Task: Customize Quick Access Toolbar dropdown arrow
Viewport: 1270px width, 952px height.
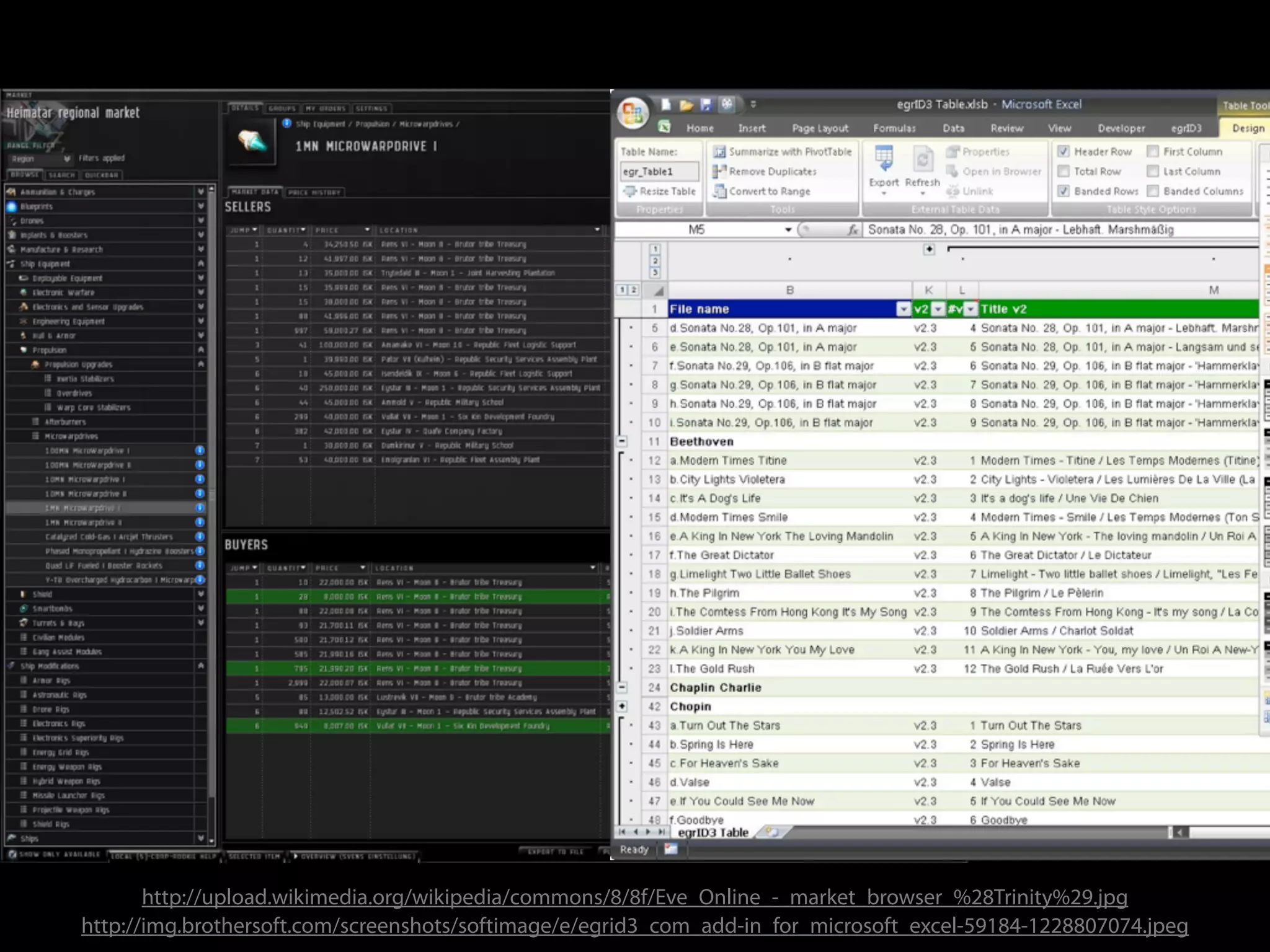Action: coord(753,105)
